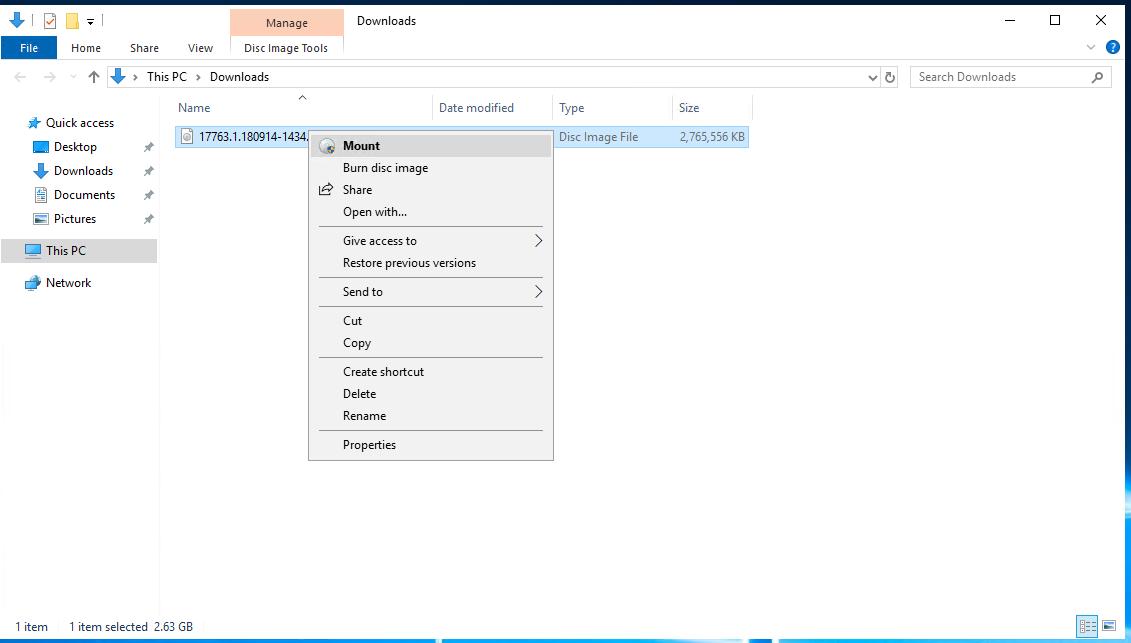Image resolution: width=1131 pixels, height=643 pixels.
Task: Switch to details view layout
Action: 1088,627
